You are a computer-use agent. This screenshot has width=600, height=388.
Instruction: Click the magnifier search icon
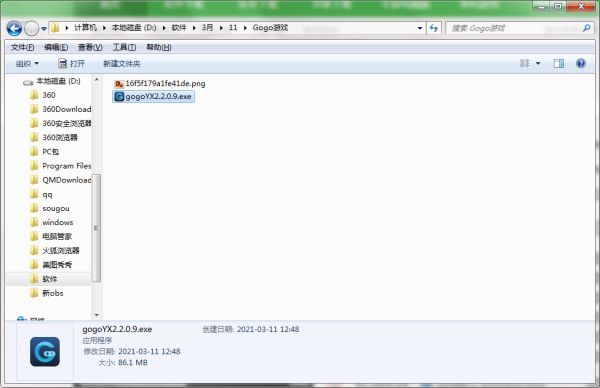(x=586, y=28)
